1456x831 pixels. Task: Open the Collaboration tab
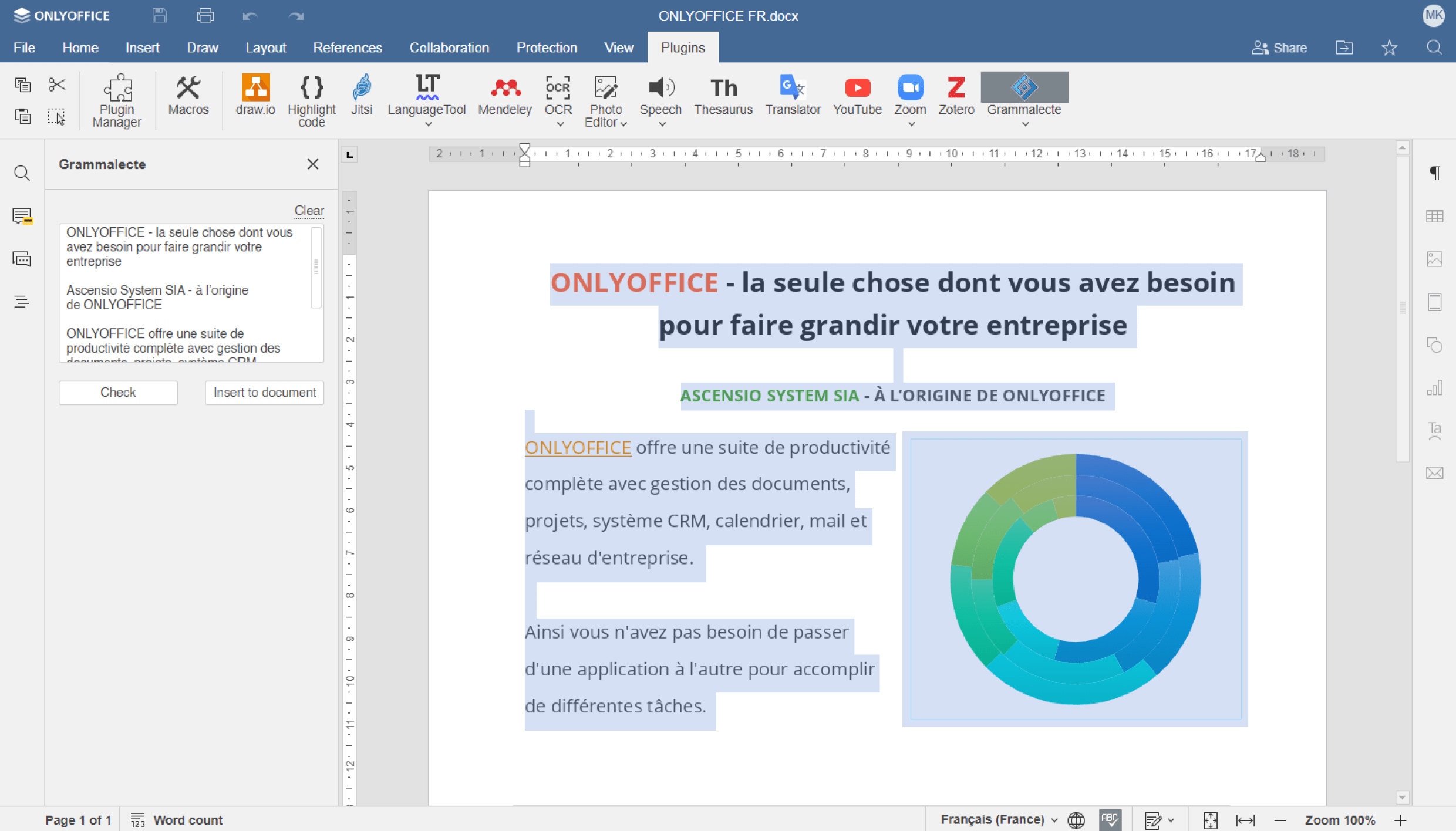tap(449, 48)
